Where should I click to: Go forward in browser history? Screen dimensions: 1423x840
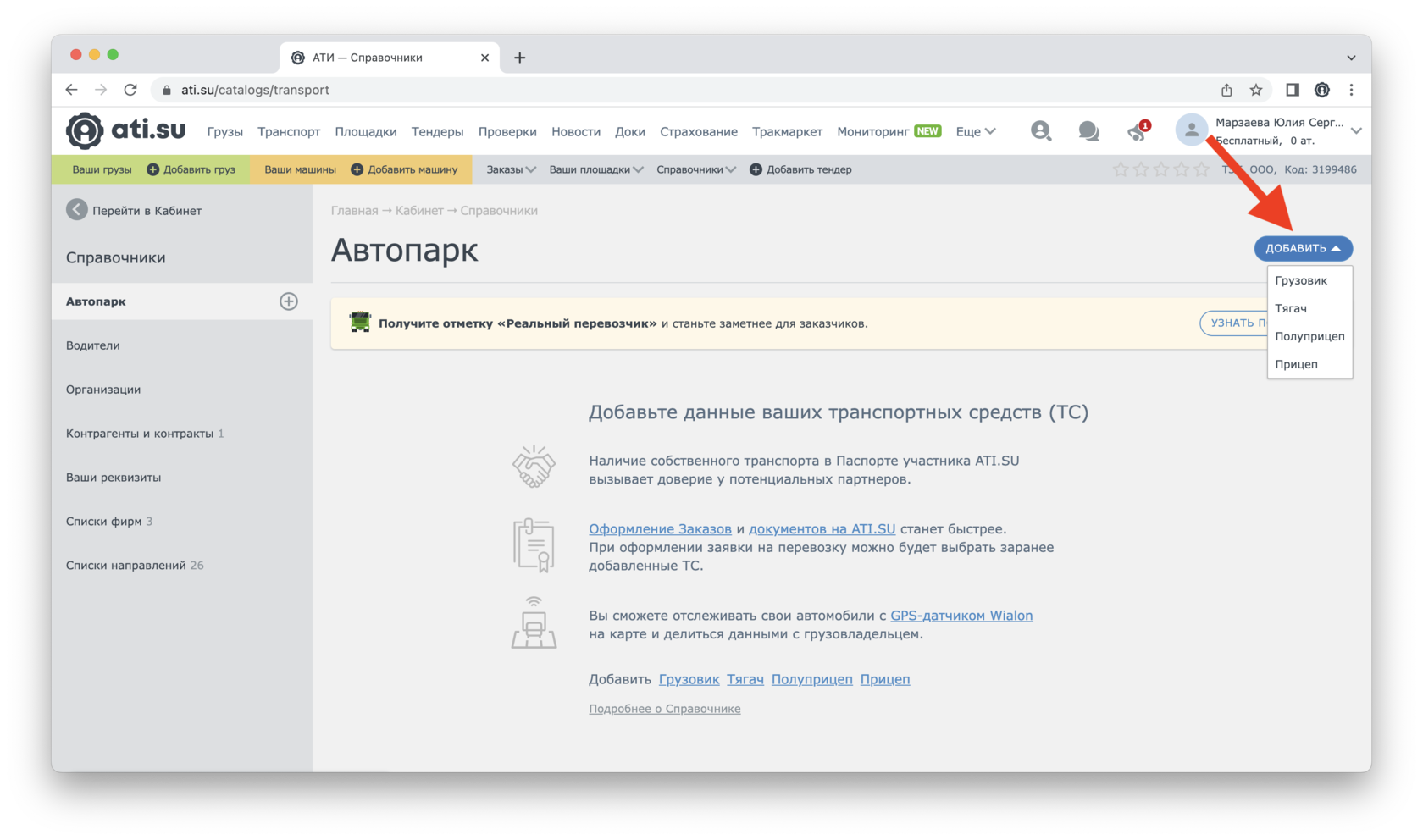point(101,90)
